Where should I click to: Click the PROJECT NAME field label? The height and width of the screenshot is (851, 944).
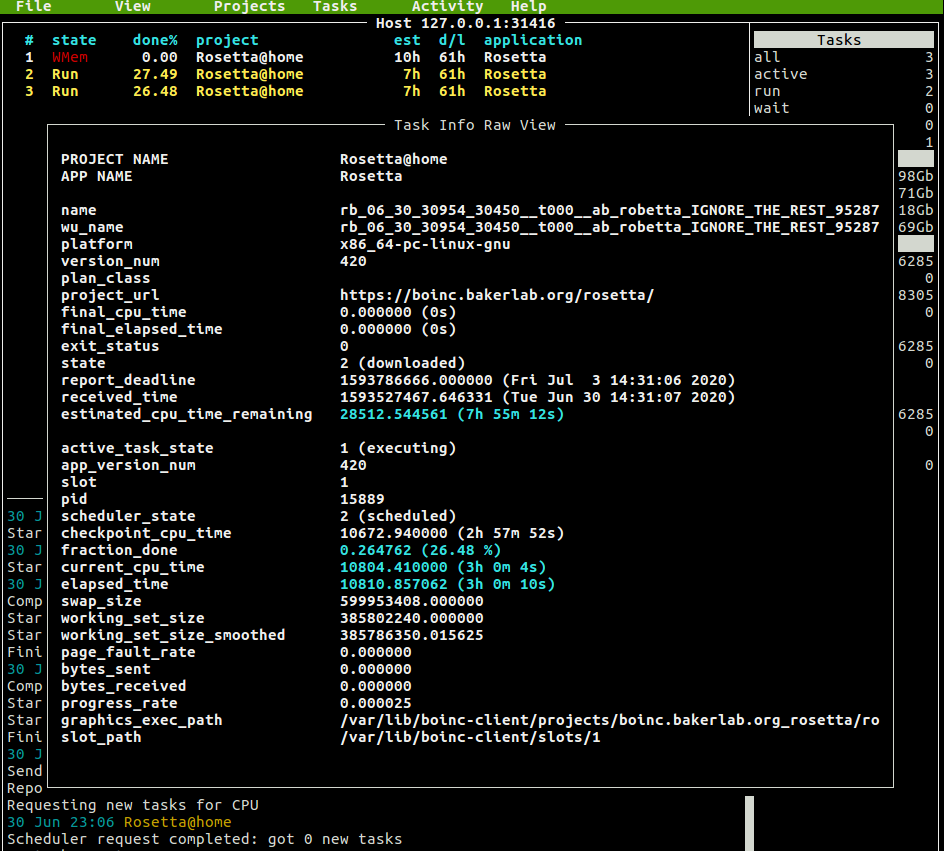click(x=114, y=159)
